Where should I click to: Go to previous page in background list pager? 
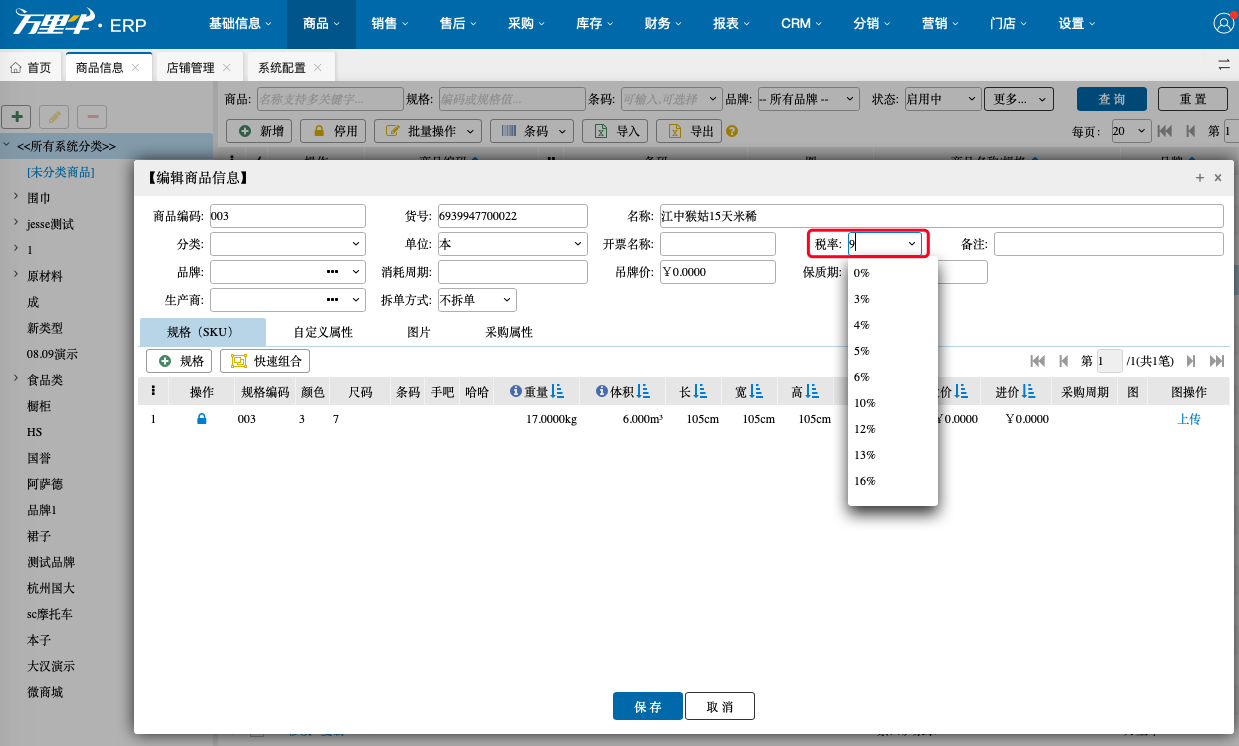[1190, 131]
